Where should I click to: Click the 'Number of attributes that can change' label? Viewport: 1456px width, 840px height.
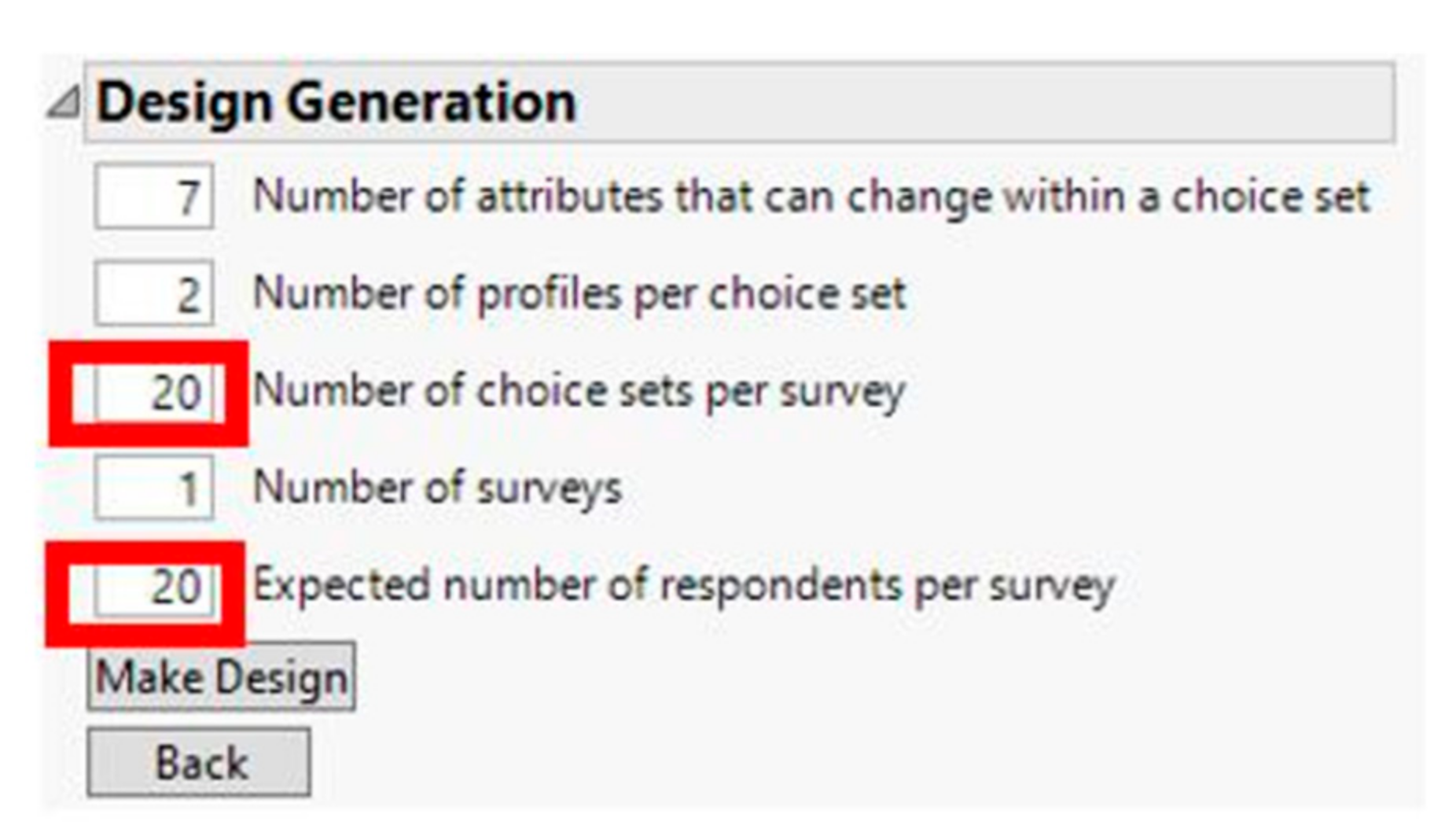811,196
